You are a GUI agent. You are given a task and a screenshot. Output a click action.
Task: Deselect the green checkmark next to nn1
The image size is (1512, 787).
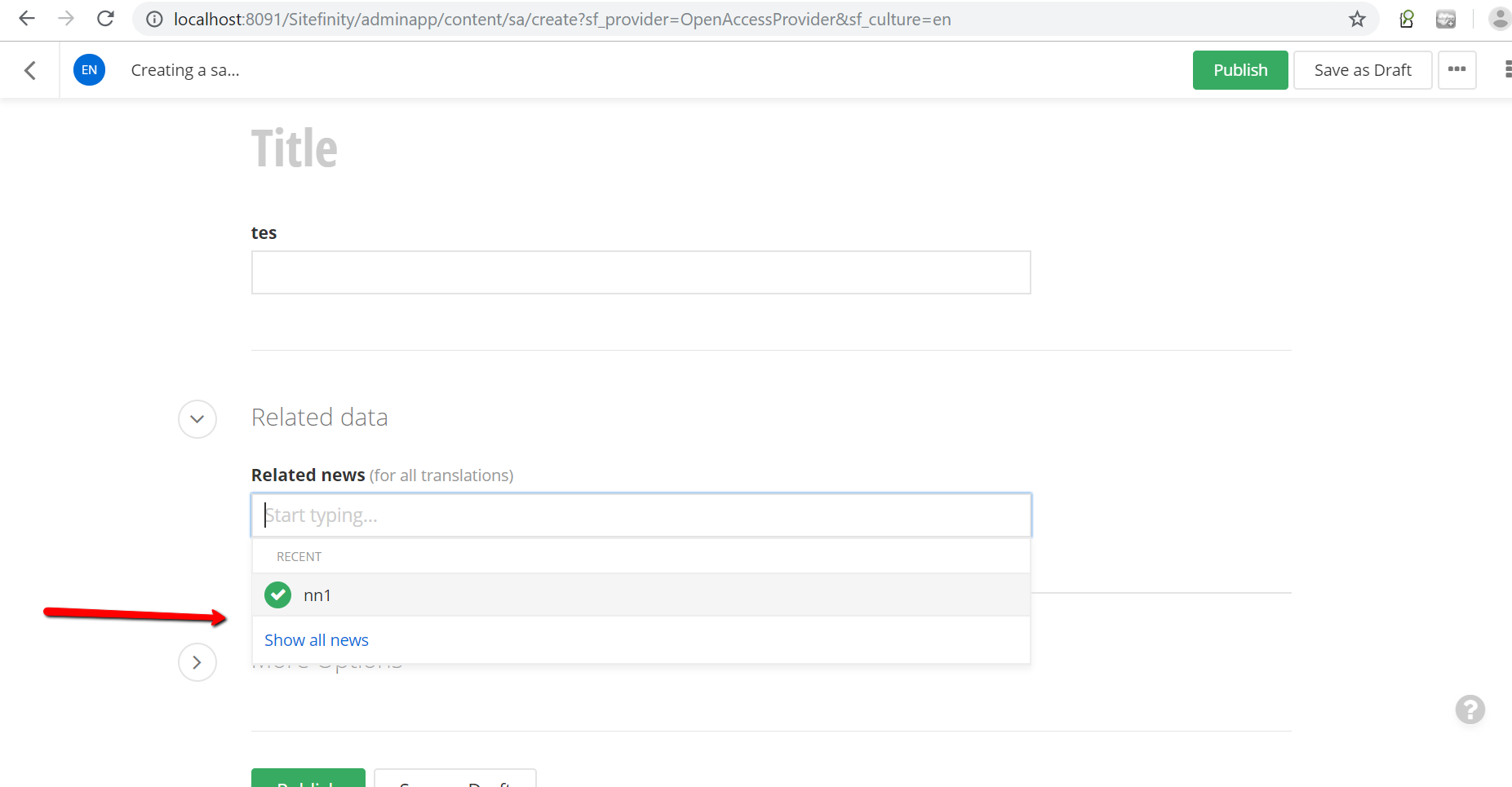[x=277, y=595]
